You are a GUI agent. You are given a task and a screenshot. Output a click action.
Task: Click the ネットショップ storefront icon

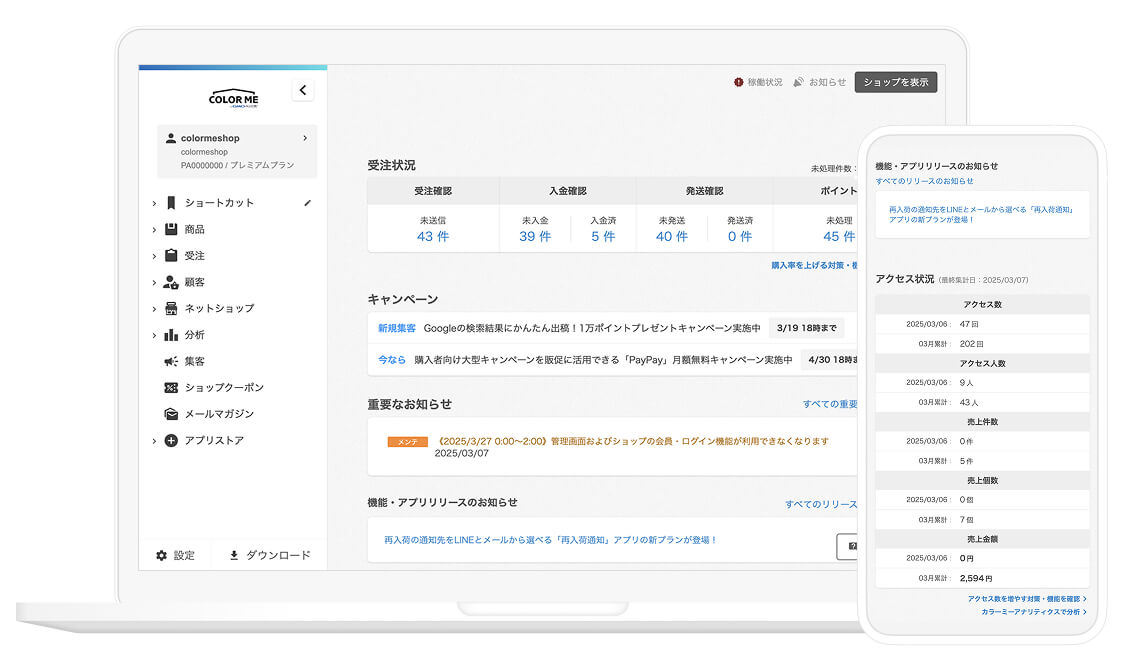tap(171, 308)
